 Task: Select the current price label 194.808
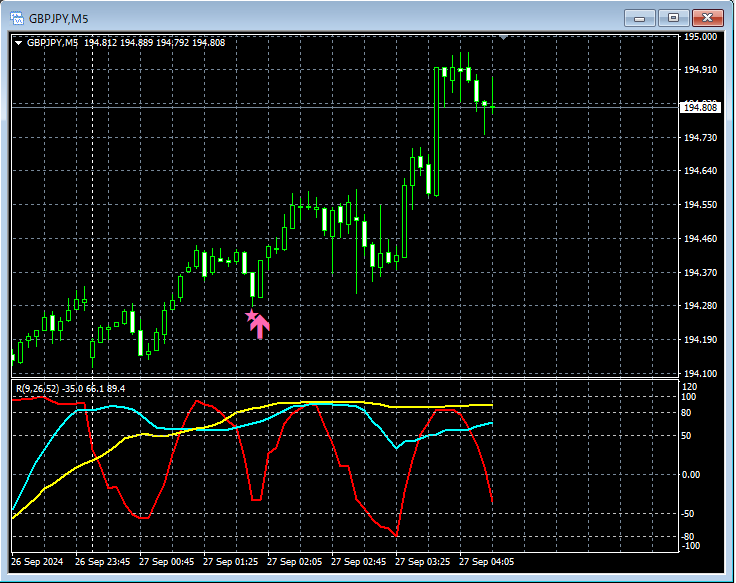700,107
